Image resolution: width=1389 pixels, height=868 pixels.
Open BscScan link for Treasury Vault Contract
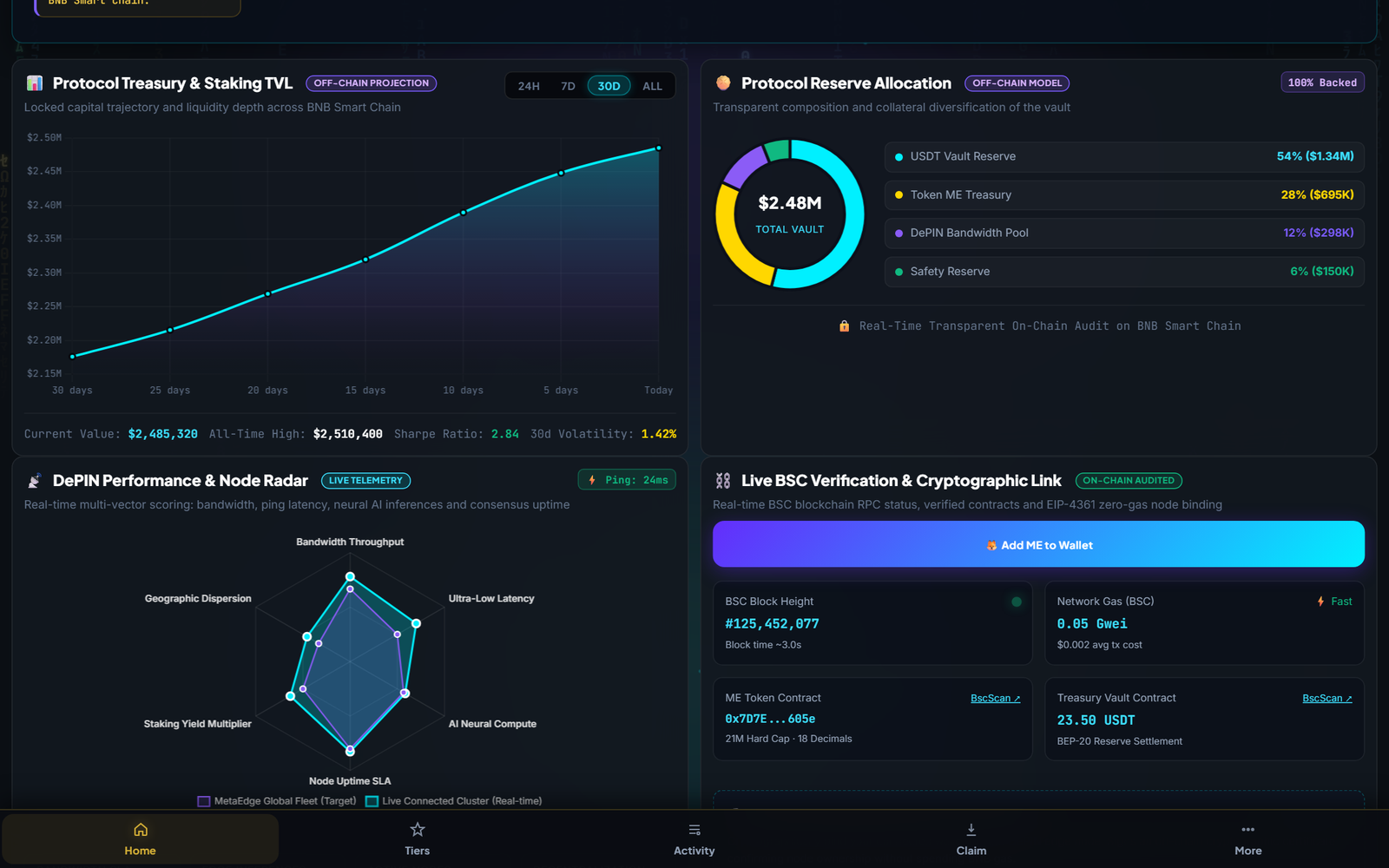coord(1326,699)
